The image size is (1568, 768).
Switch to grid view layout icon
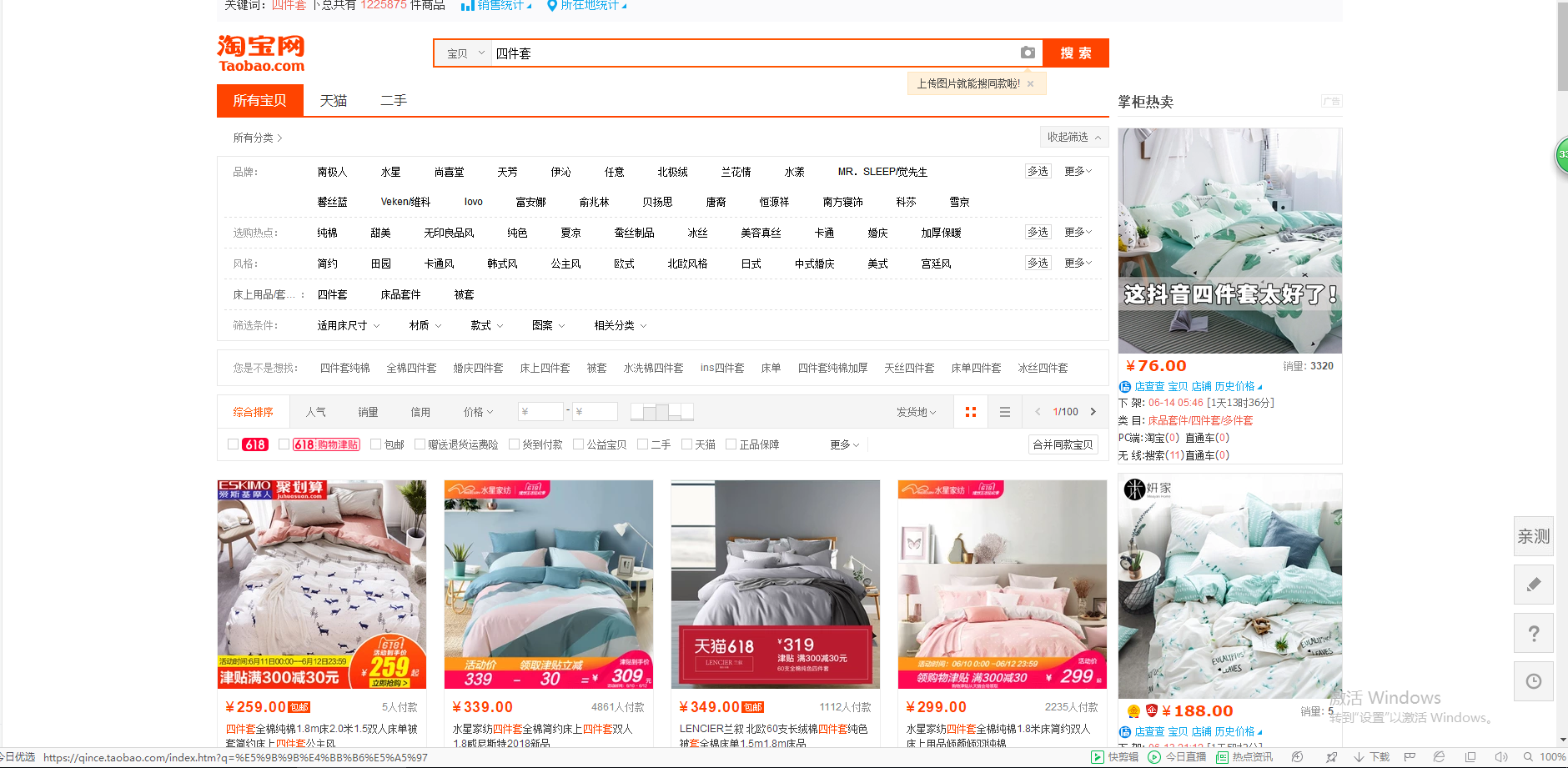(970, 412)
